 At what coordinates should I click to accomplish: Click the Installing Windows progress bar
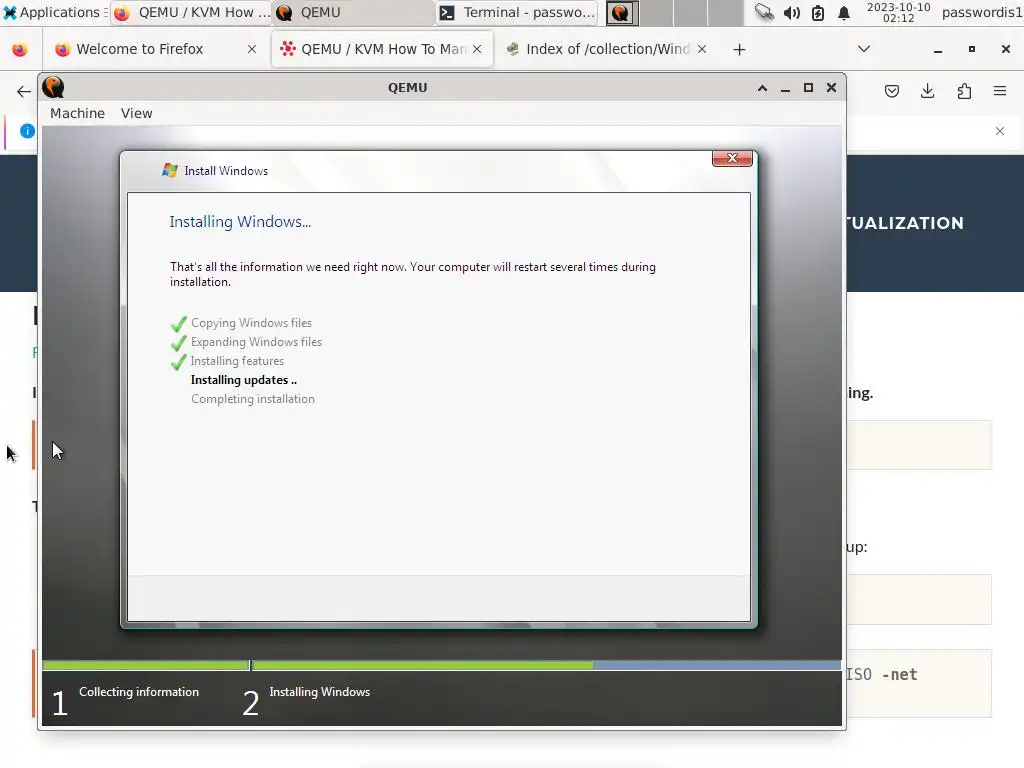[x=547, y=665]
